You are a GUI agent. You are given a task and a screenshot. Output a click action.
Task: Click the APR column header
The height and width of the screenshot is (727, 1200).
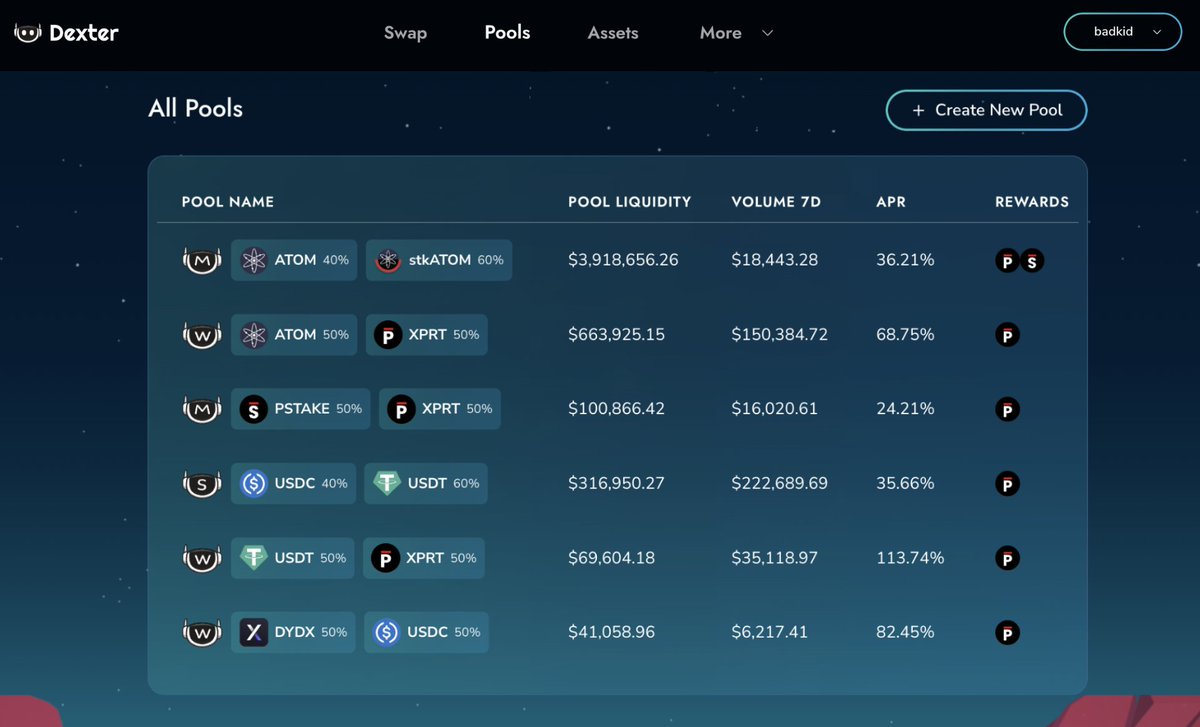pyautogui.click(x=891, y=202)
